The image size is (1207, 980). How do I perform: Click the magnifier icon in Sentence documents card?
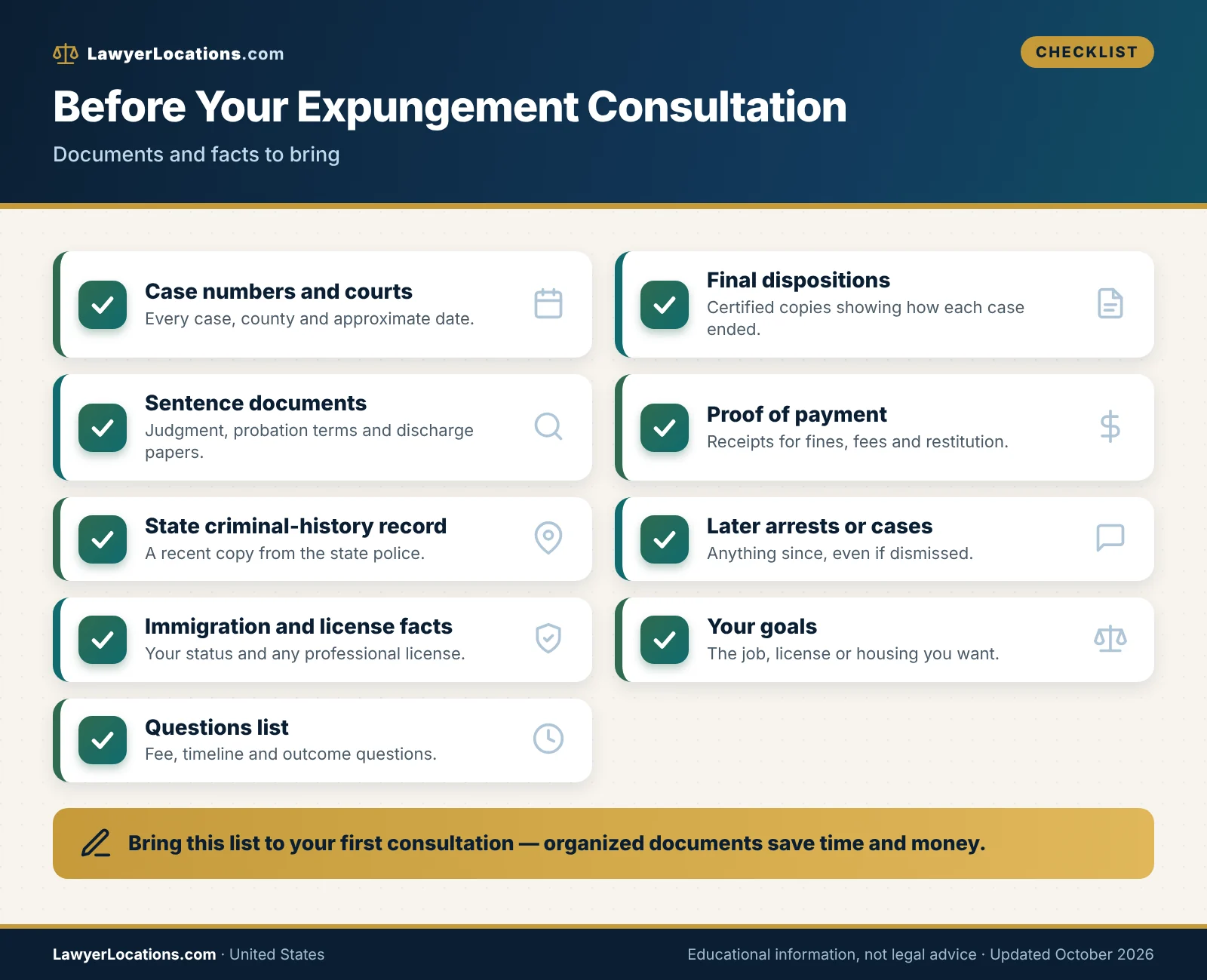pyautogui.click(x=548, y=427)
